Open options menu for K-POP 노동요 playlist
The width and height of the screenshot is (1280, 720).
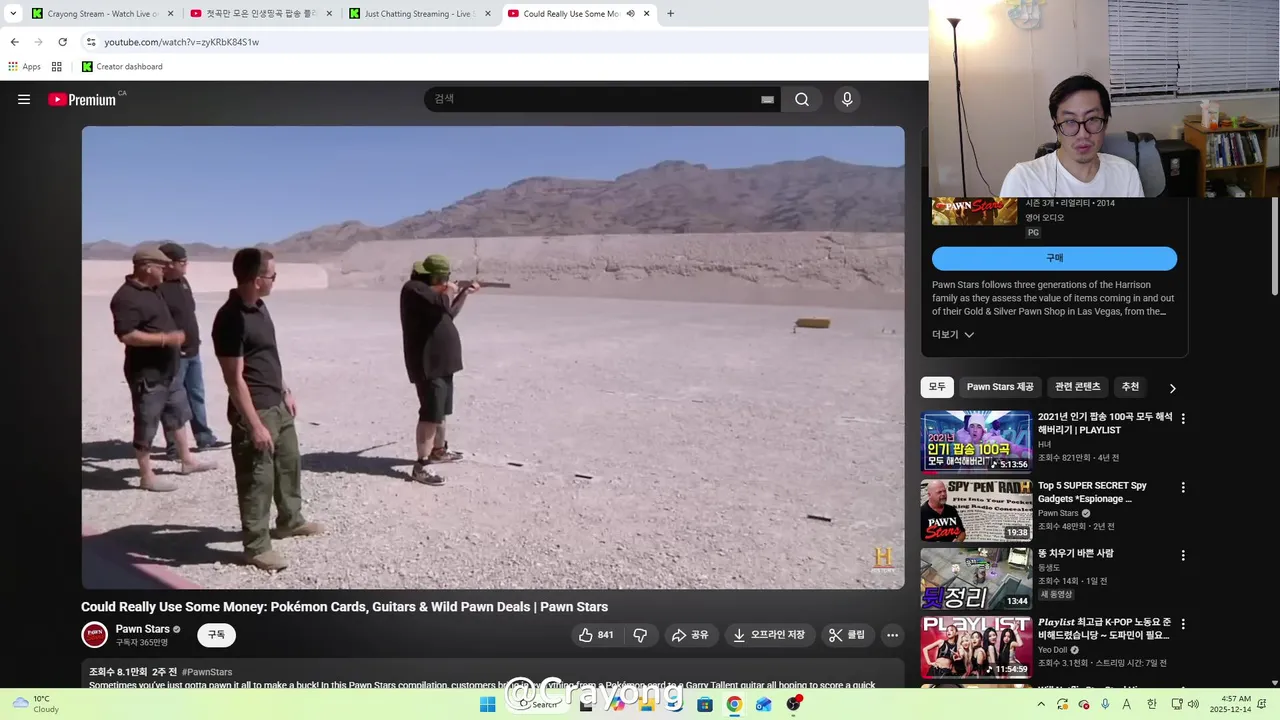[x=1183, y=623]
